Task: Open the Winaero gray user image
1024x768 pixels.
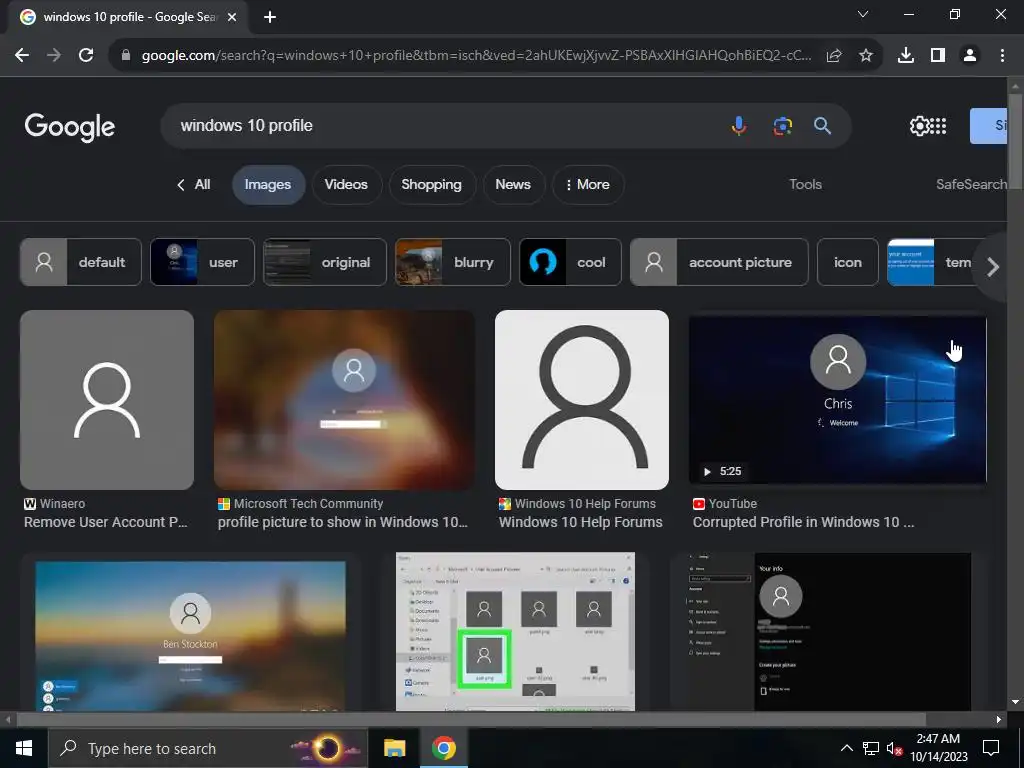Action: [107, 400]
